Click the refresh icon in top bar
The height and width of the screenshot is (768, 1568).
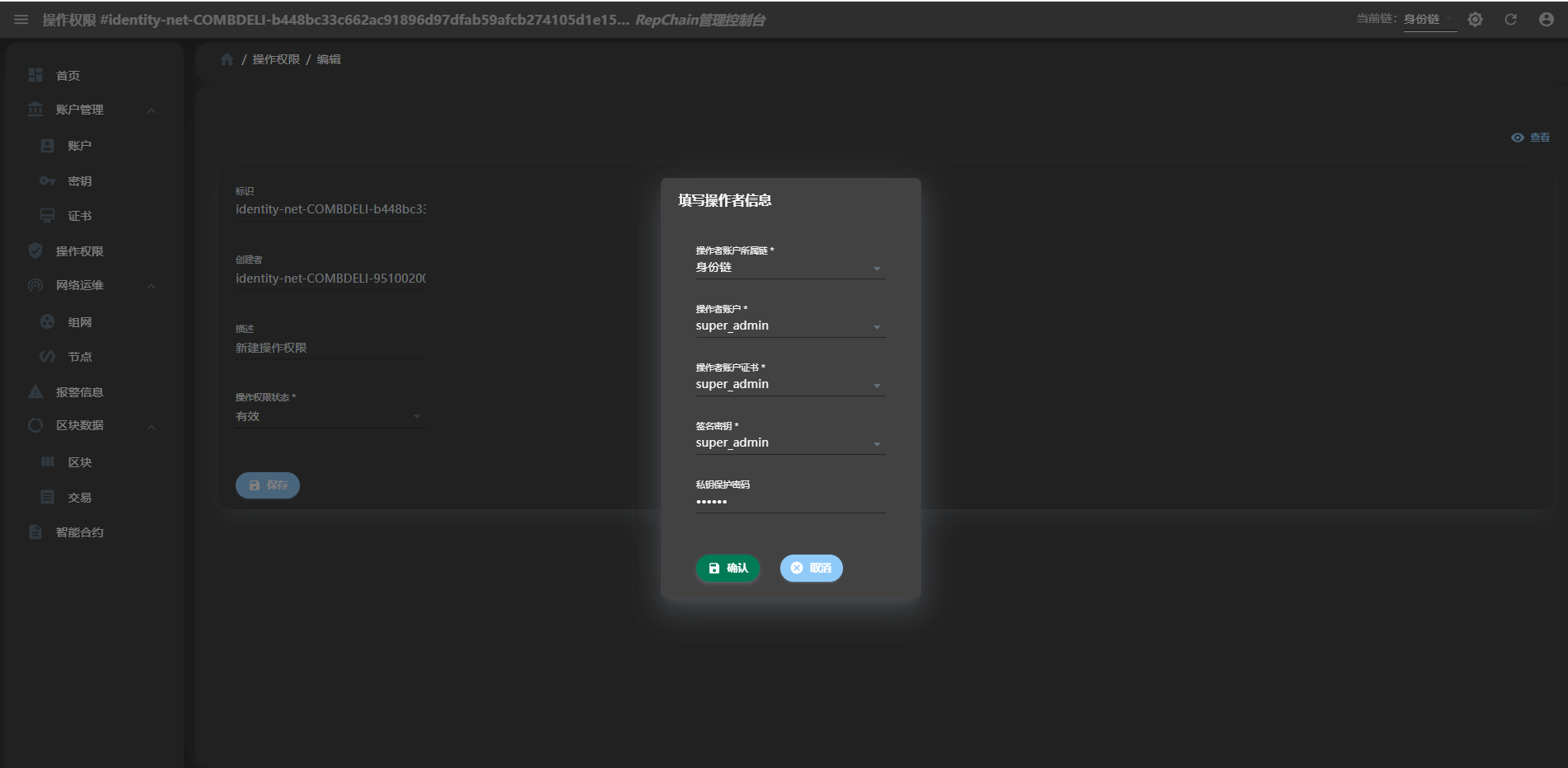coord(1510,19)
